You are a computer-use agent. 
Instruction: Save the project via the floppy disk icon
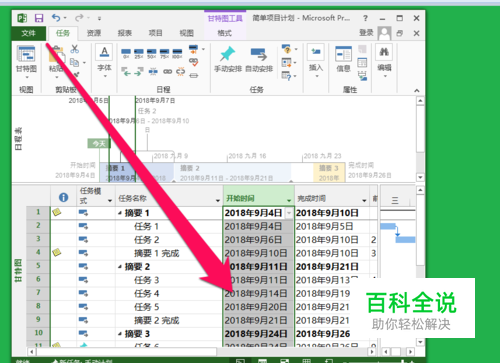coord(39,18)
